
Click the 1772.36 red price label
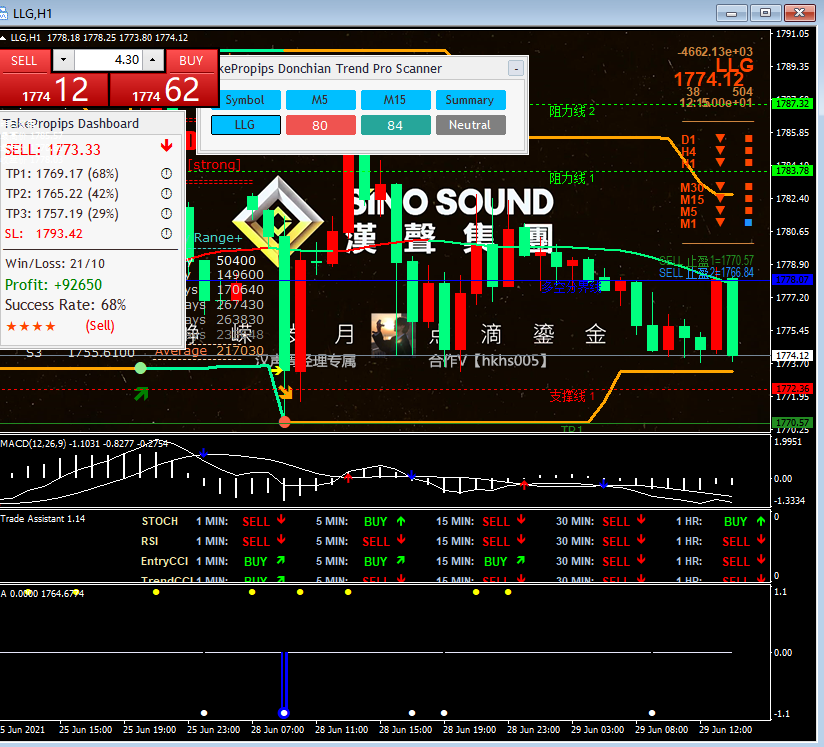792,388
